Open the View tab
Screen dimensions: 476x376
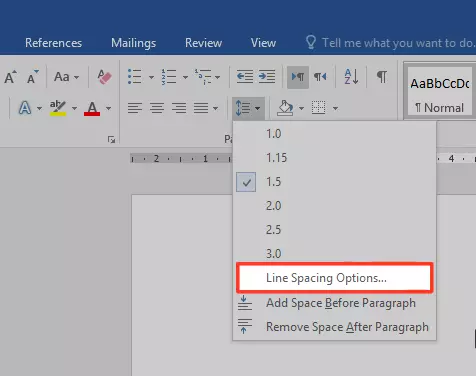point(263,43)
